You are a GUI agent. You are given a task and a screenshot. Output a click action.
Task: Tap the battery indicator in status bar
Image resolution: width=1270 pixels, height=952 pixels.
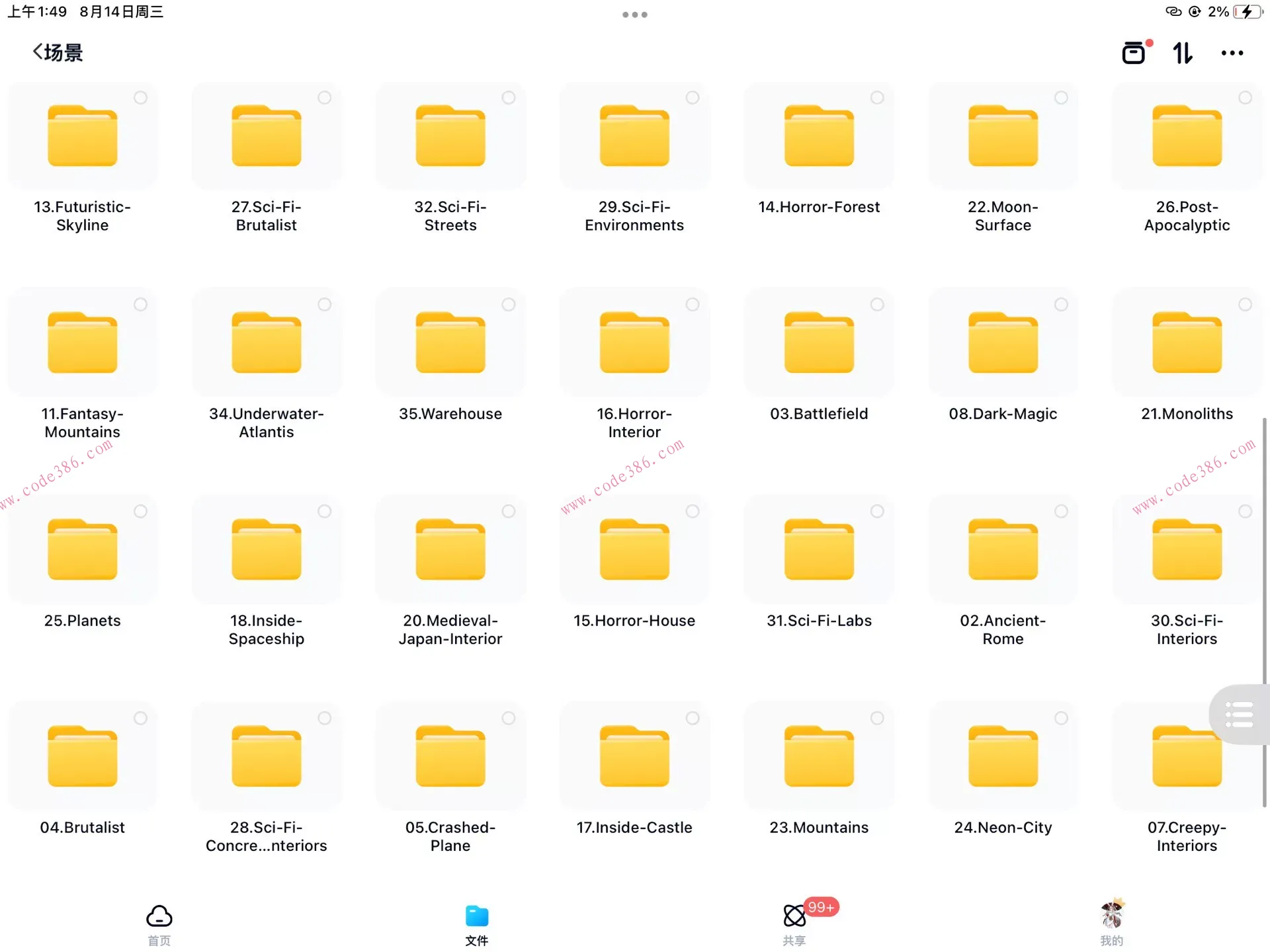click(1247, 12)
